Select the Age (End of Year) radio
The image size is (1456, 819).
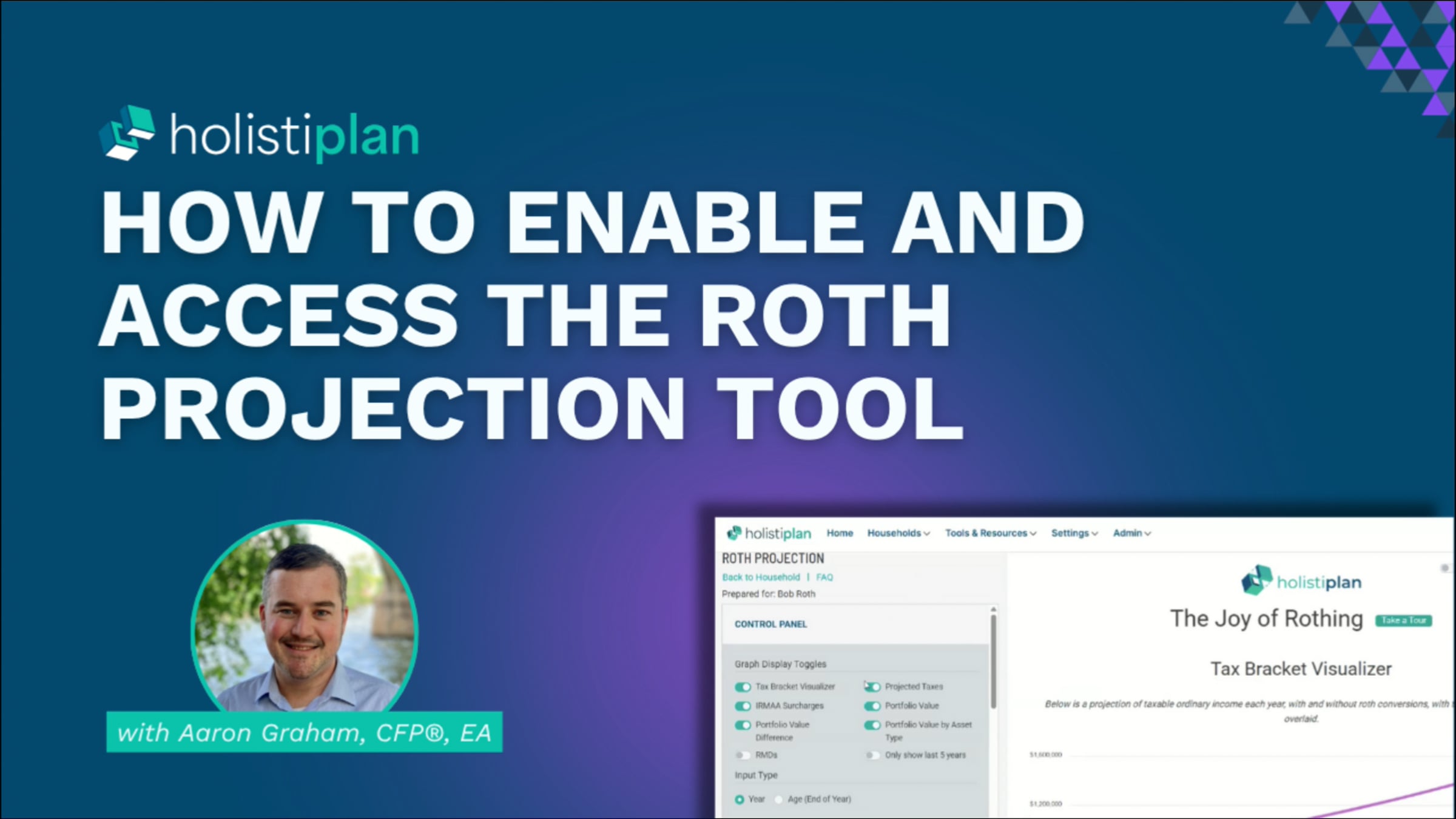click(779, 800)
